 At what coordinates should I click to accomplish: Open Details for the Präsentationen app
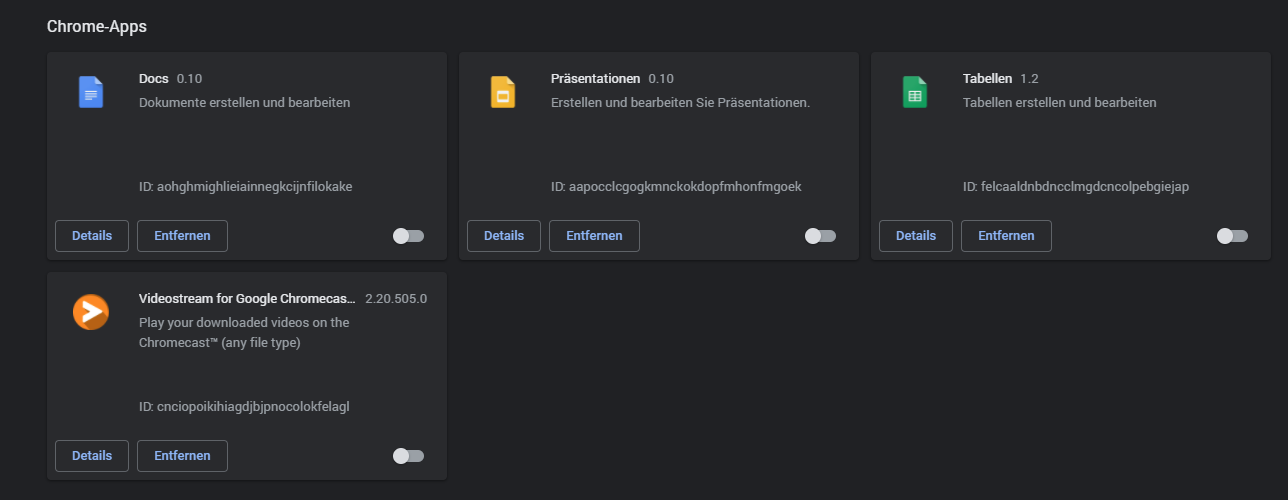pos(504,236)
